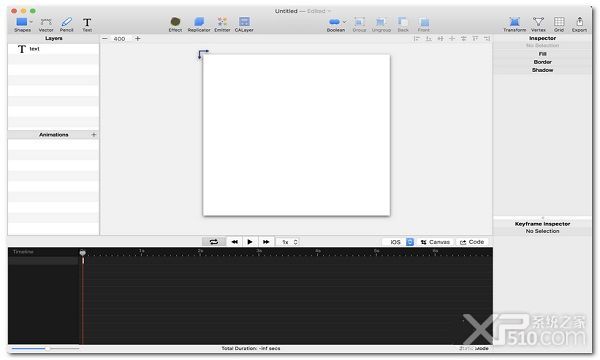Fast forward the animation

click(266, 242)
